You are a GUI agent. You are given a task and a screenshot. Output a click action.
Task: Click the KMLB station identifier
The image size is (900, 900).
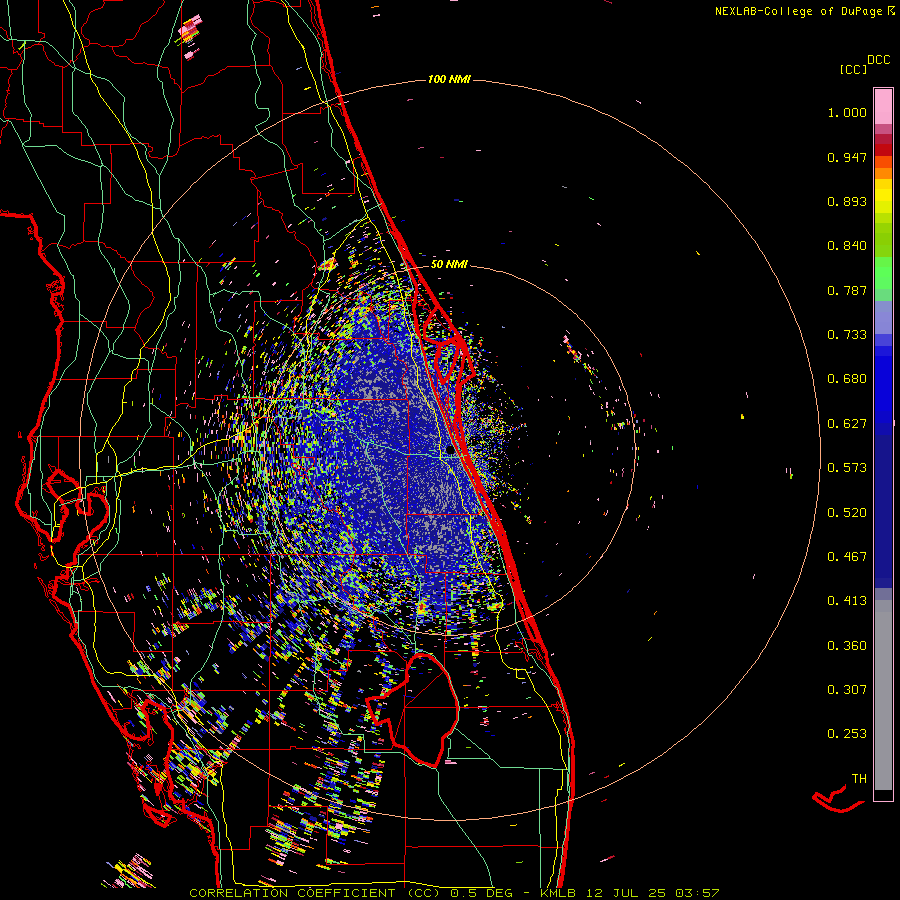pyautogui.click(x=557, y=893)
